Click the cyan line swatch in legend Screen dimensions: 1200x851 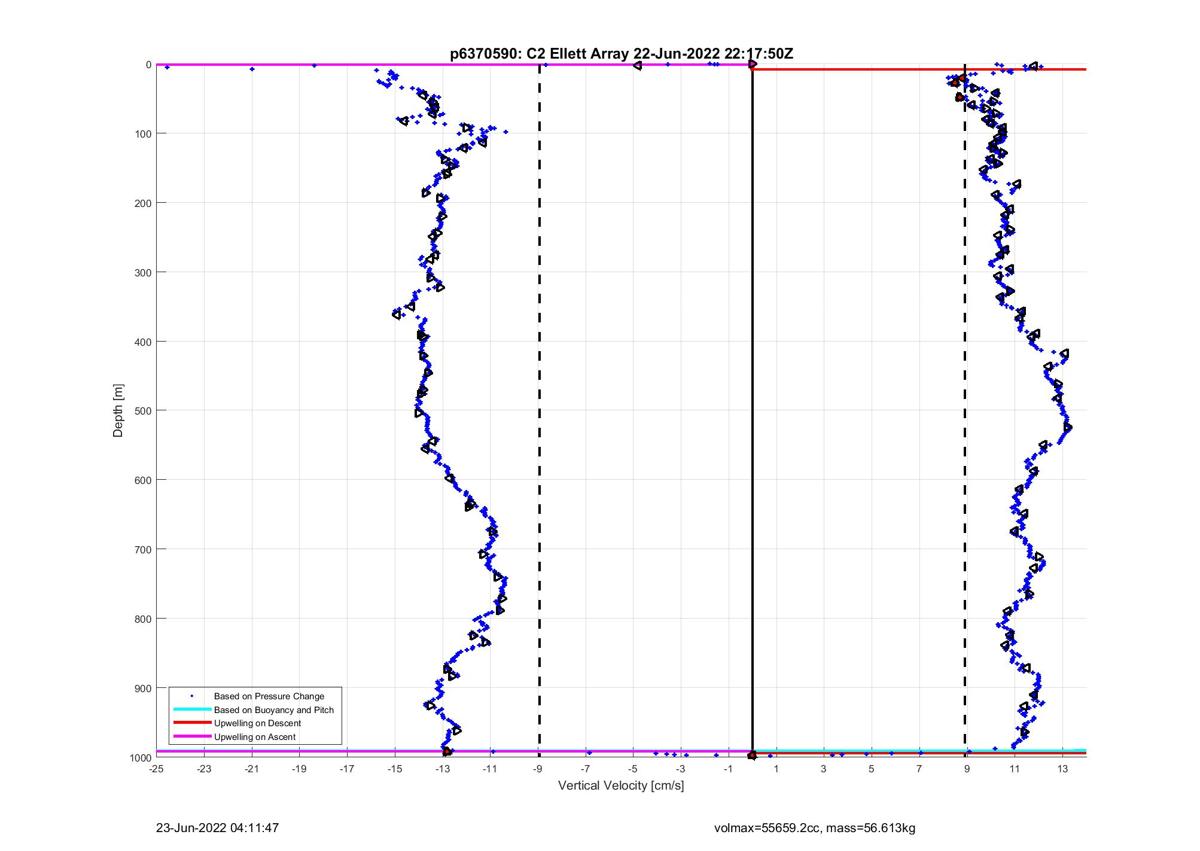pyautogui.click(x=190, y=710)
